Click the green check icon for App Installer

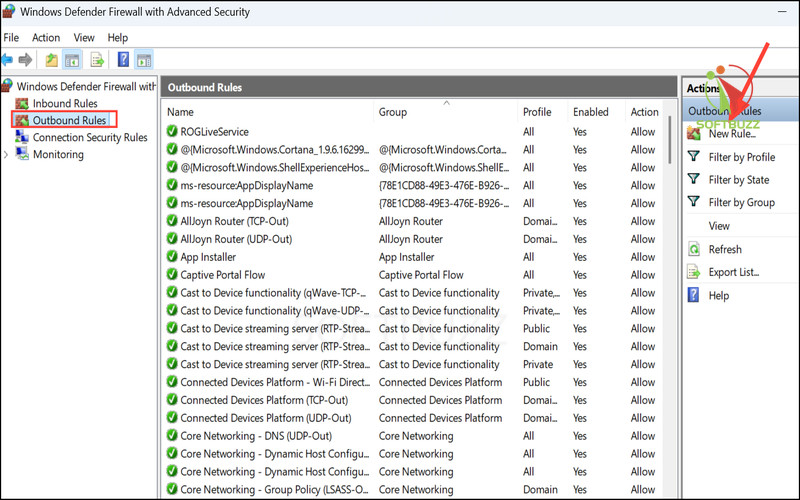click(172, 257)
